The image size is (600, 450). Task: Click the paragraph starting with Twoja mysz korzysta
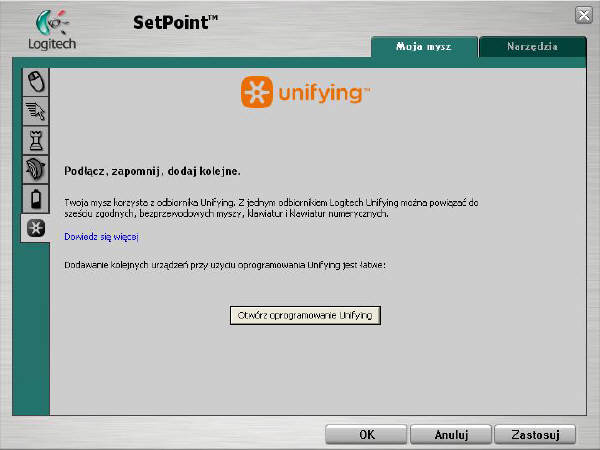pyautogui.click(x=271, y=208)
